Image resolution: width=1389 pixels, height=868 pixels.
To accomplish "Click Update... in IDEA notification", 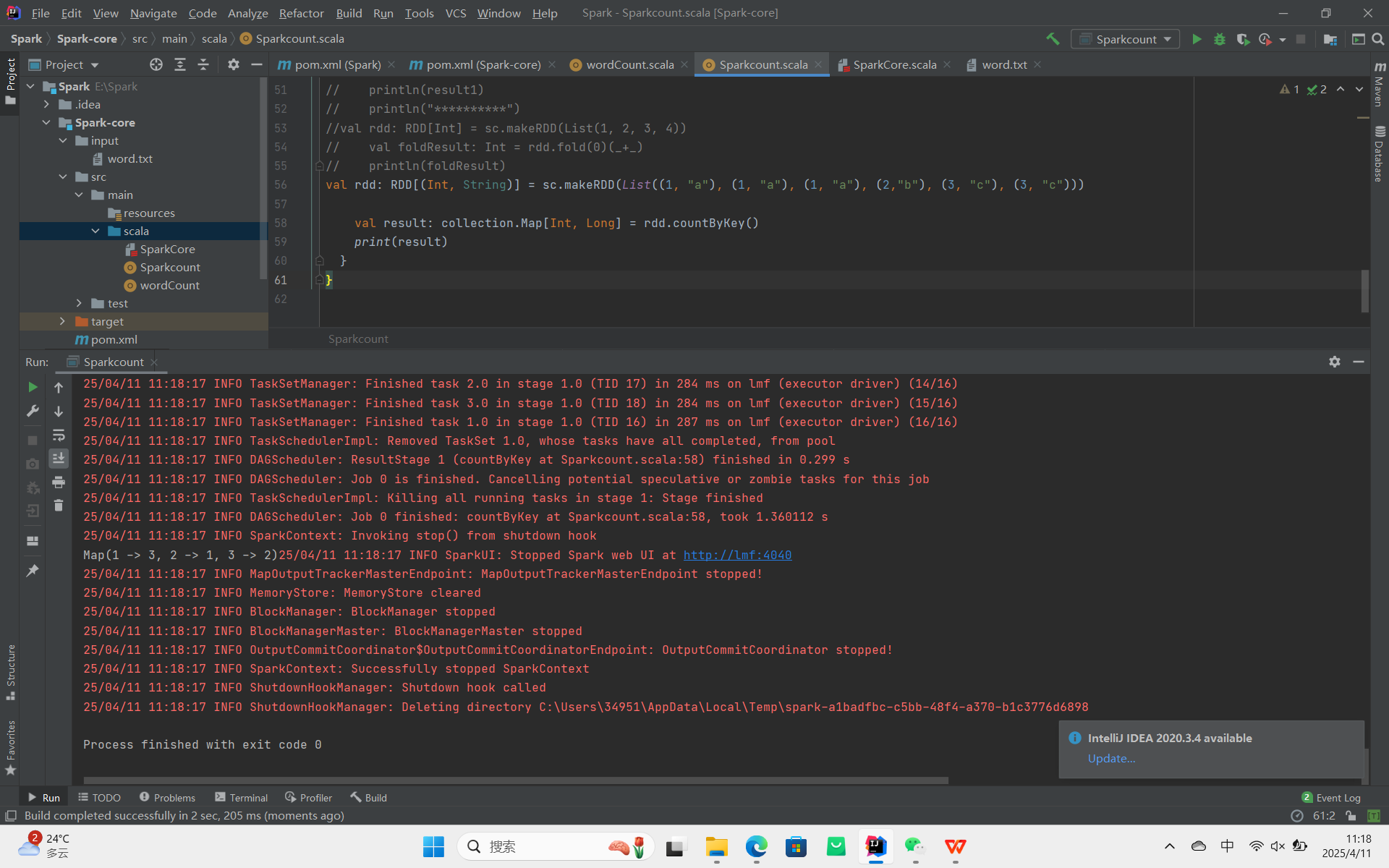I will (1111, 758).
